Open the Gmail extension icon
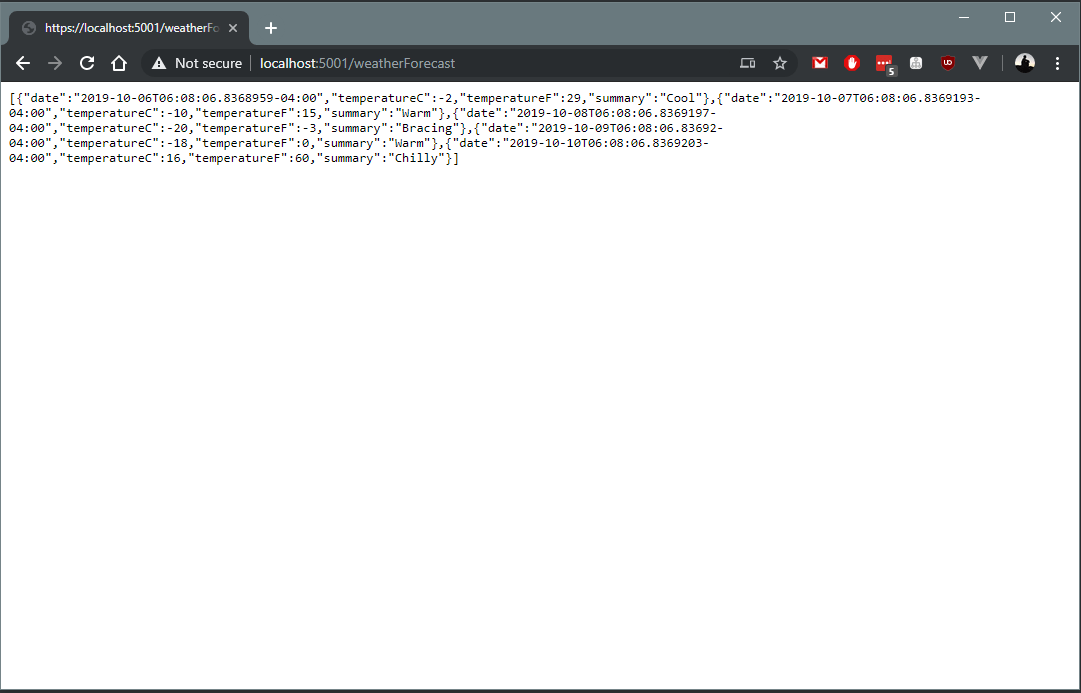 coord(819,63)
